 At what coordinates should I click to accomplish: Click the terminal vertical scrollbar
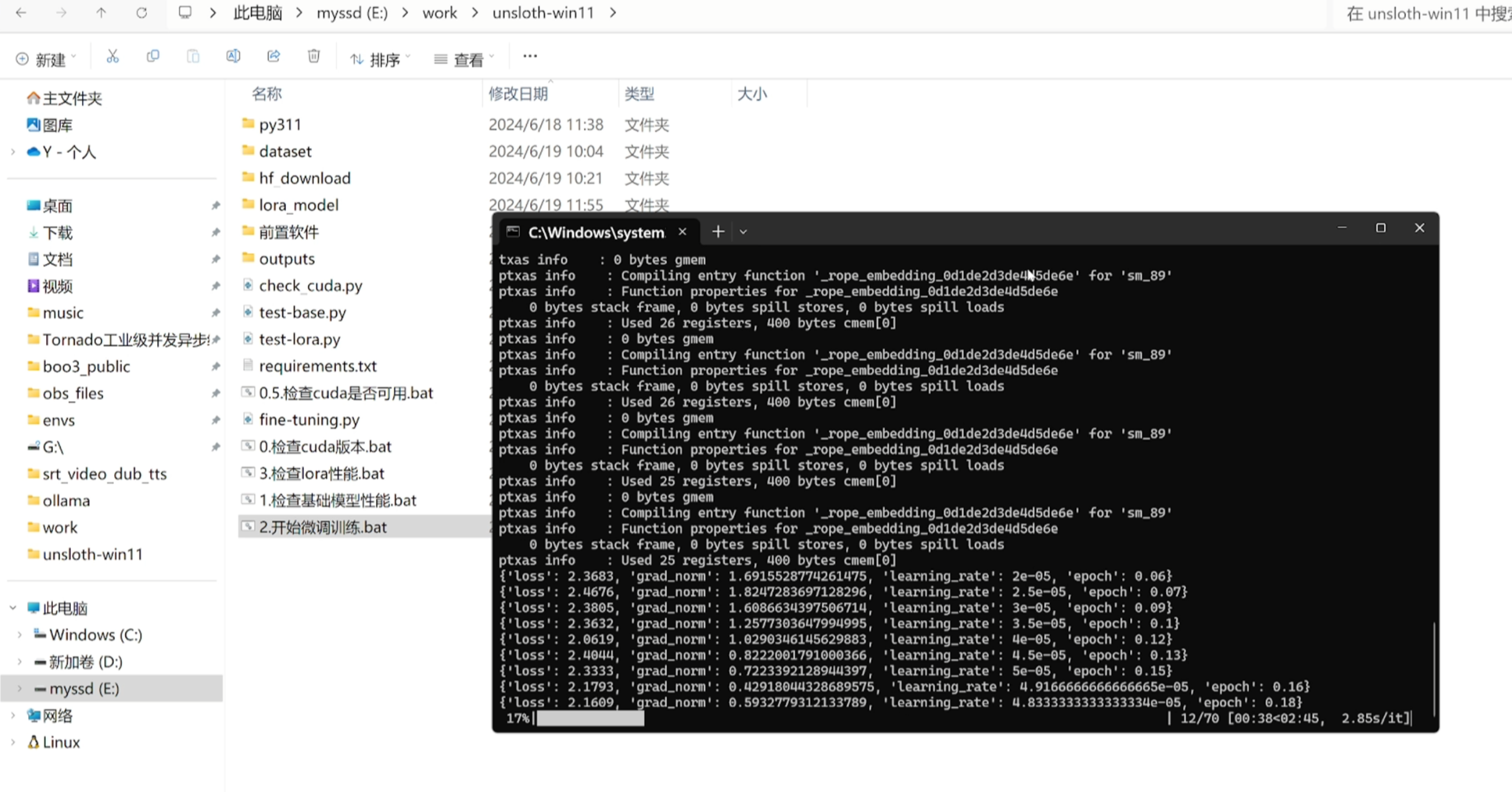(1433, 669)
